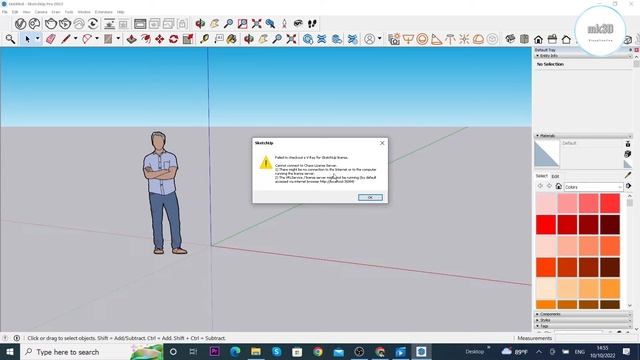Select the Text label tool
Image resolution: width=640 pixels, height=360 pixels.
click(x=219, y=39)
